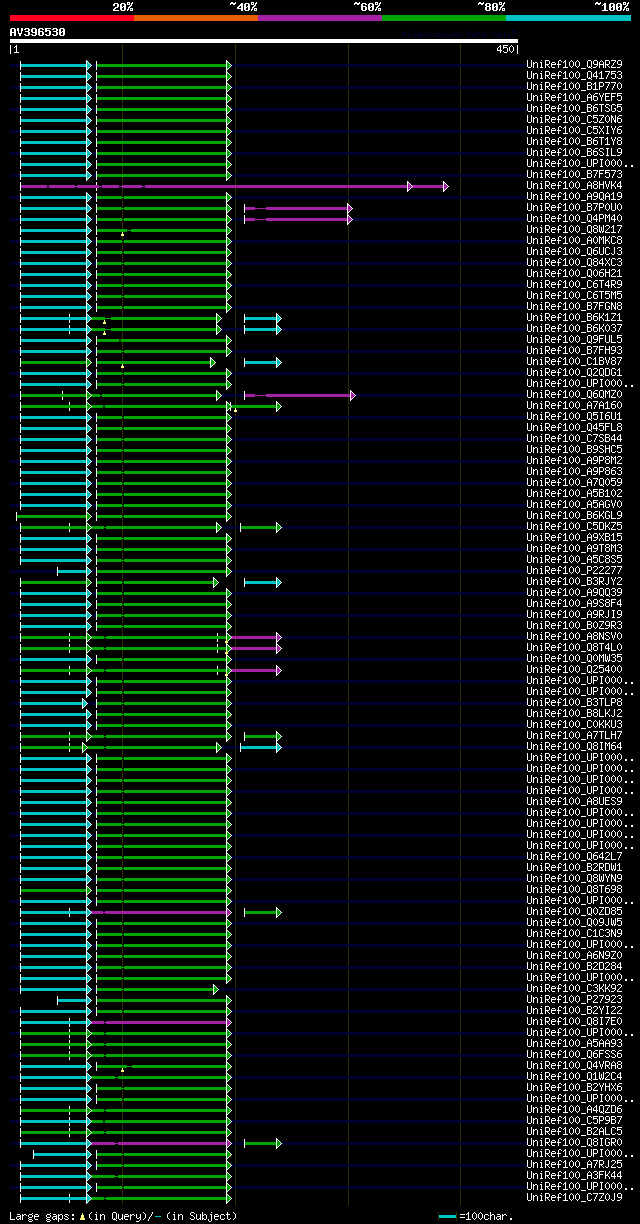
Task: Click hit label UniRef100_A7Q059
Action: click(574, 483)
